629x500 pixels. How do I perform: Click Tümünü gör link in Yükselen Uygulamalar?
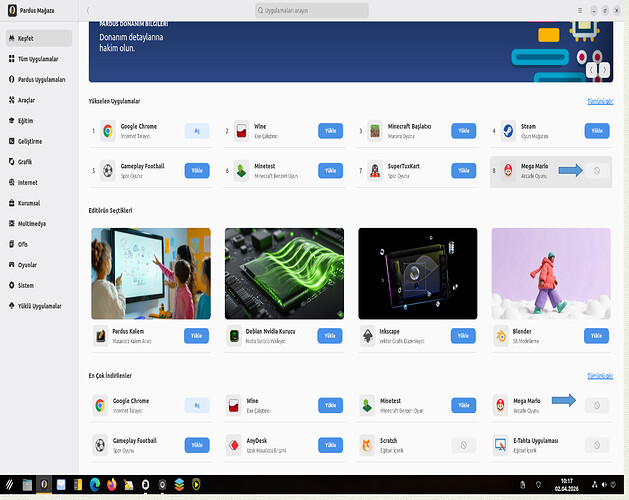pyautogui.click(x=599, y=102)
